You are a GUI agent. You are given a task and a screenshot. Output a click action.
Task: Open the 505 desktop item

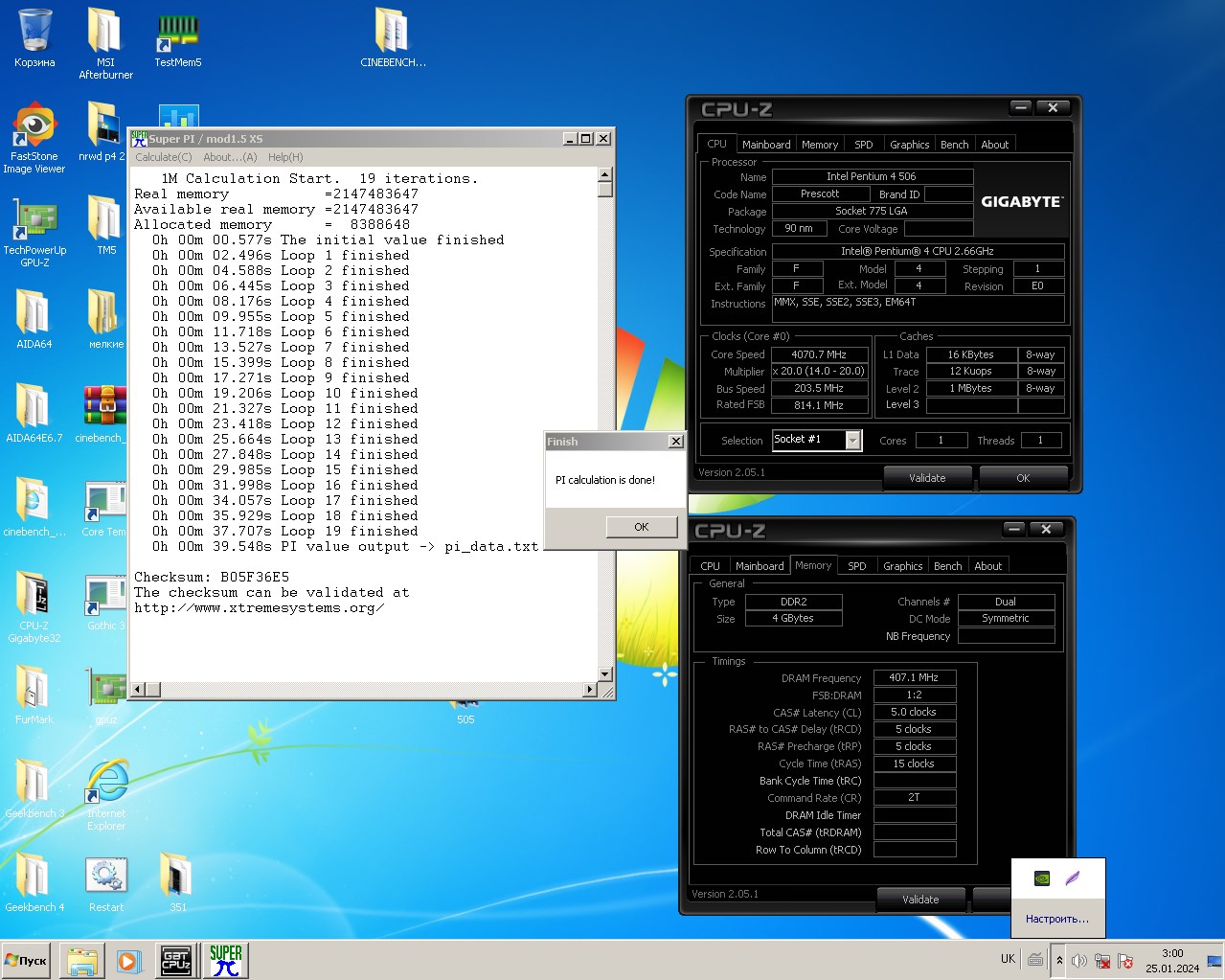[x=465, y=713]
